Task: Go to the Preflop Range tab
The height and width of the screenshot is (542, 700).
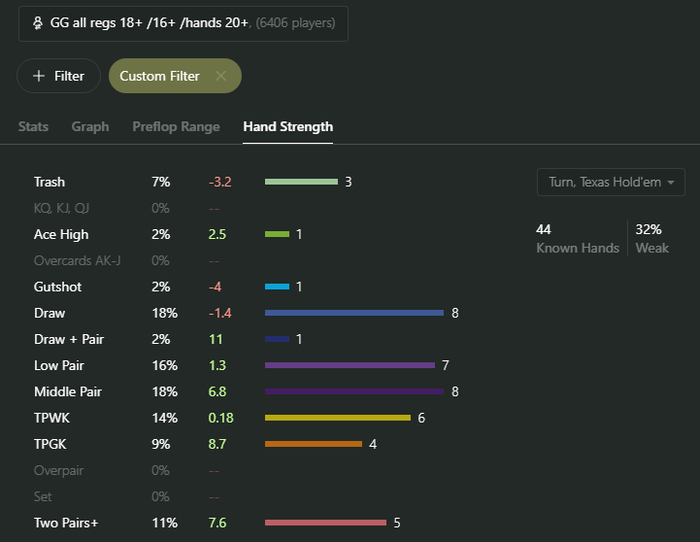Action: tap(176, 127)
